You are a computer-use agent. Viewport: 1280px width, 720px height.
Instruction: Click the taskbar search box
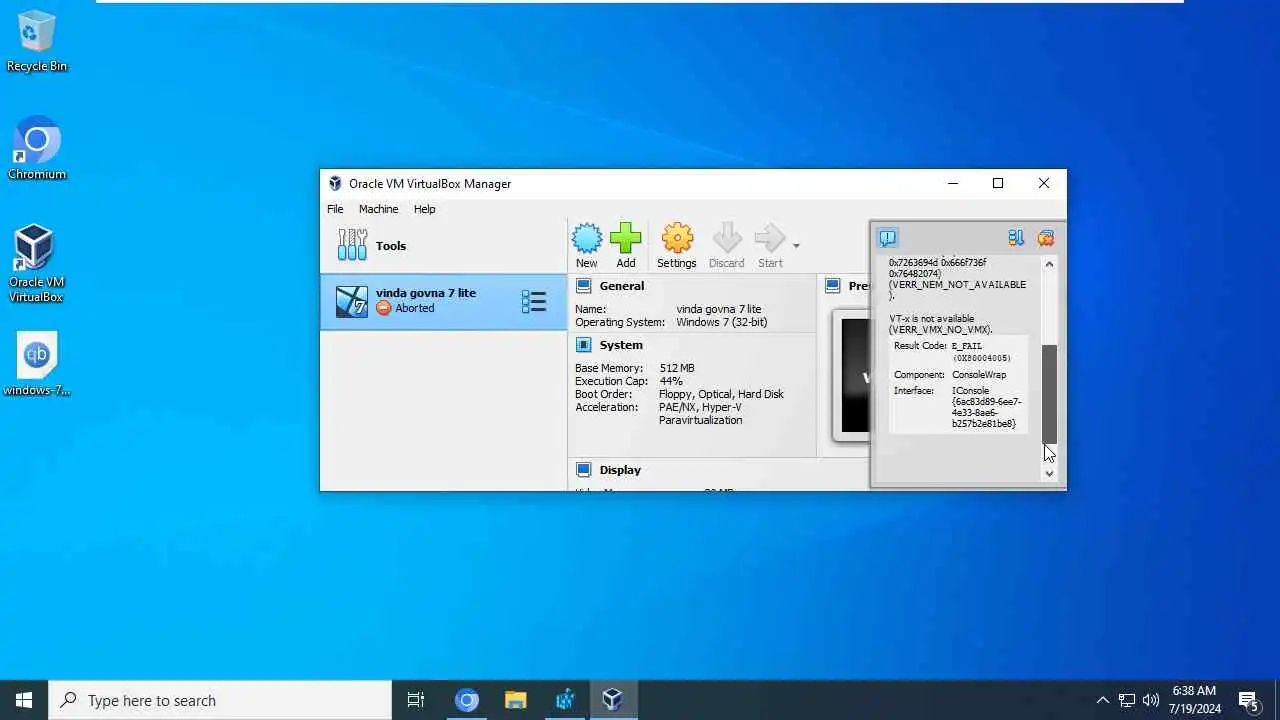(x=220, y=700)
